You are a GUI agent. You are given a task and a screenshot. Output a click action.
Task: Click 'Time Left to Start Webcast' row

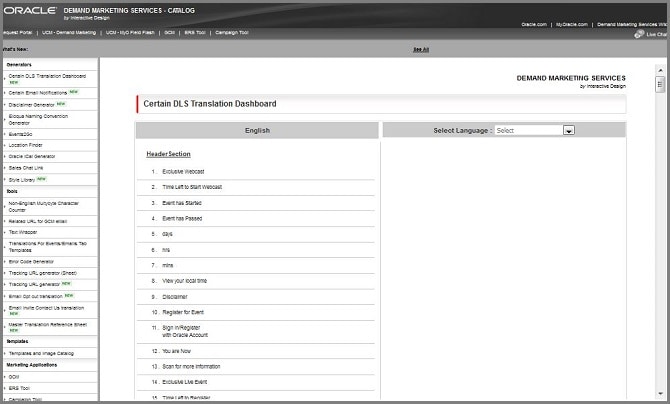256,187
